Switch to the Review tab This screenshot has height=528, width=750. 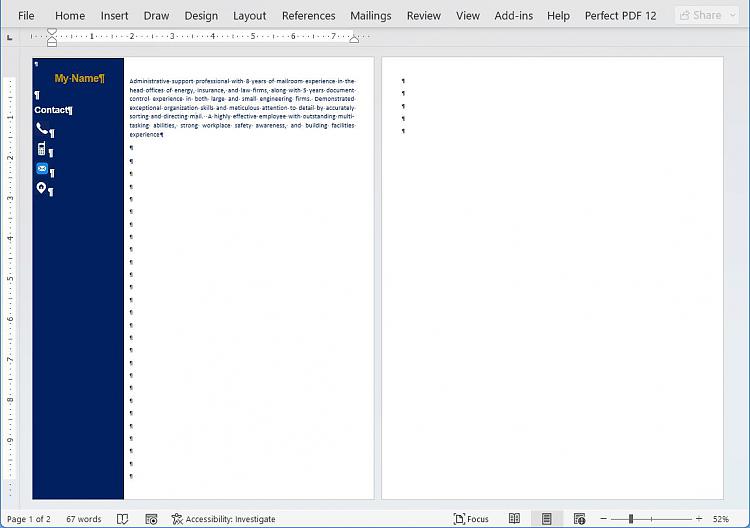(424, 16)
